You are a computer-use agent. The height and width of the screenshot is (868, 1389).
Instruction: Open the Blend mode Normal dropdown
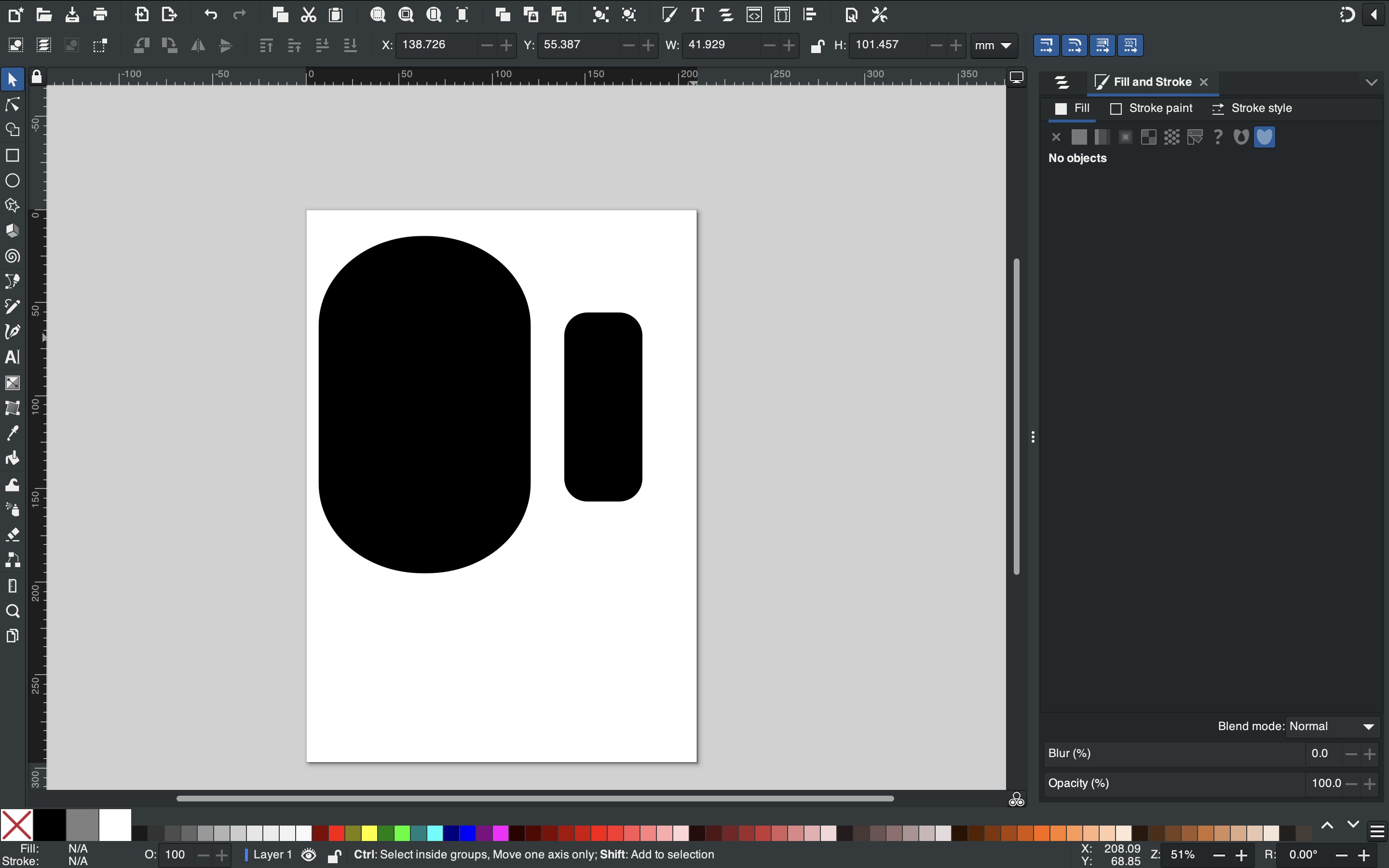(x=1332, y=727)
